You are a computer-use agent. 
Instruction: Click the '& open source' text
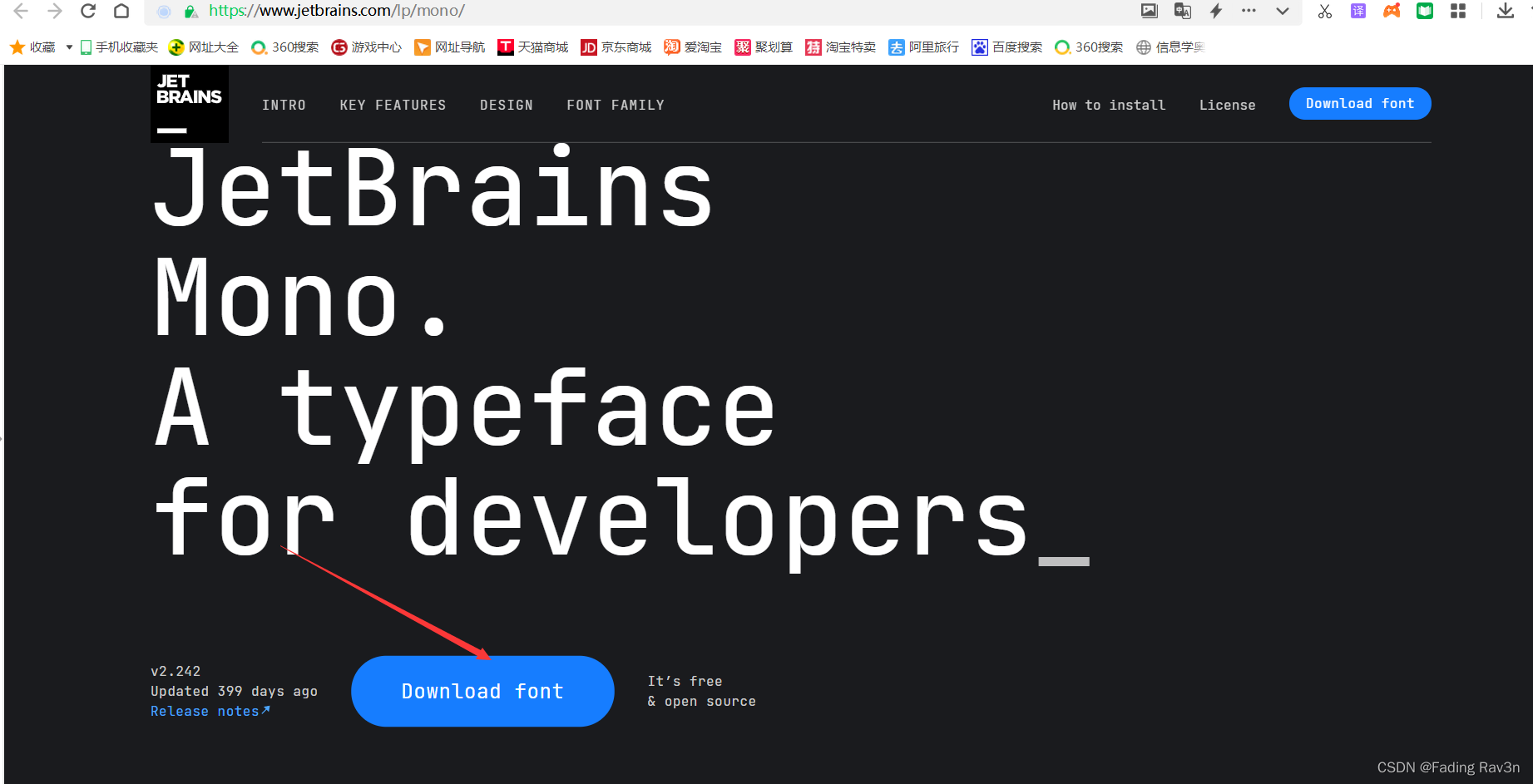(x=702, y=701)
